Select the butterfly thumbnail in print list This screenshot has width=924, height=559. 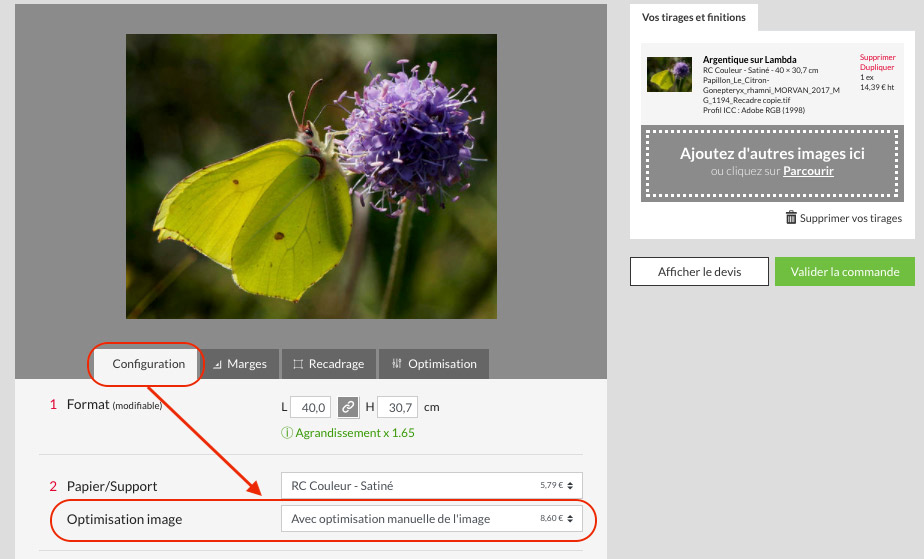coord(670,75)
